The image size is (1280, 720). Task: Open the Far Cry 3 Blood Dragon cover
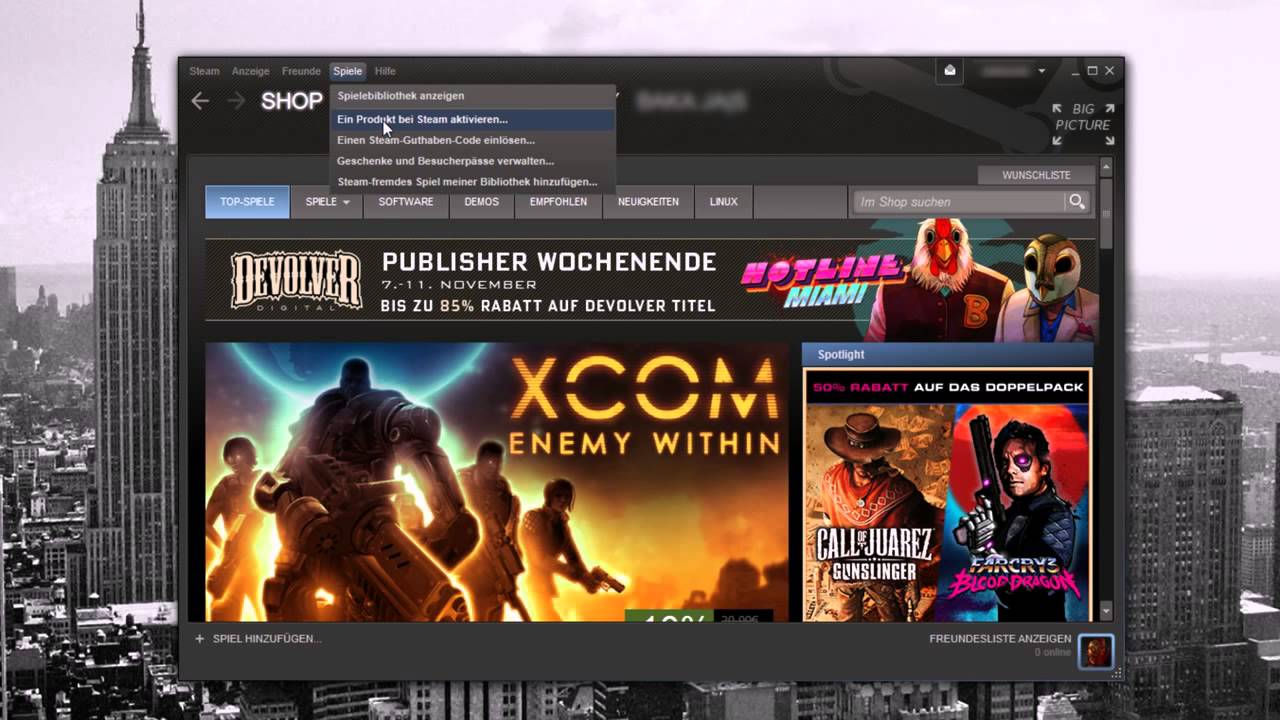[1017, 512]
